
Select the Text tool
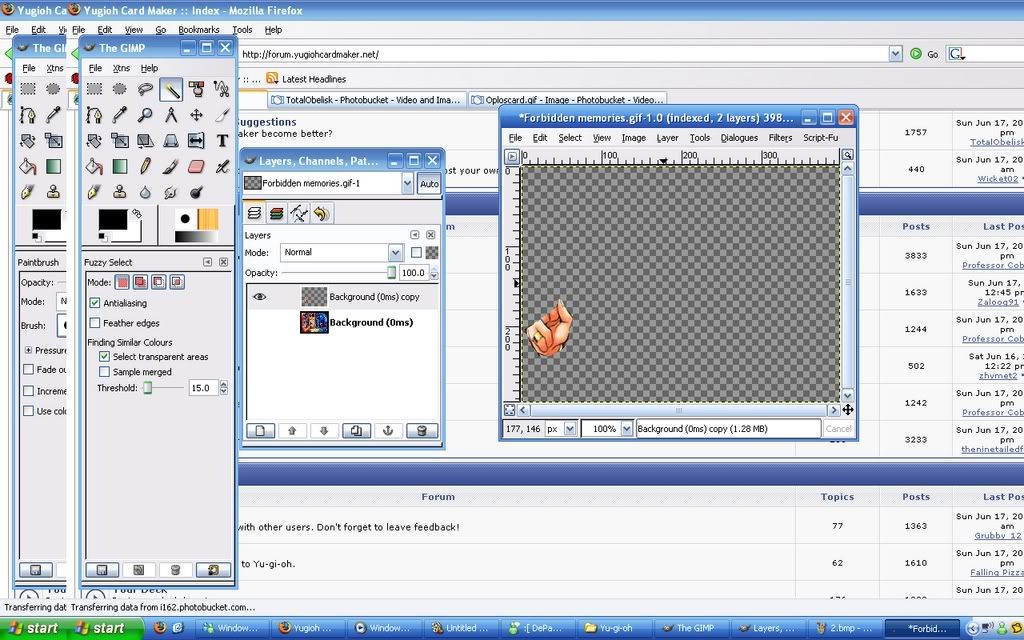click(x=222, y=140)
